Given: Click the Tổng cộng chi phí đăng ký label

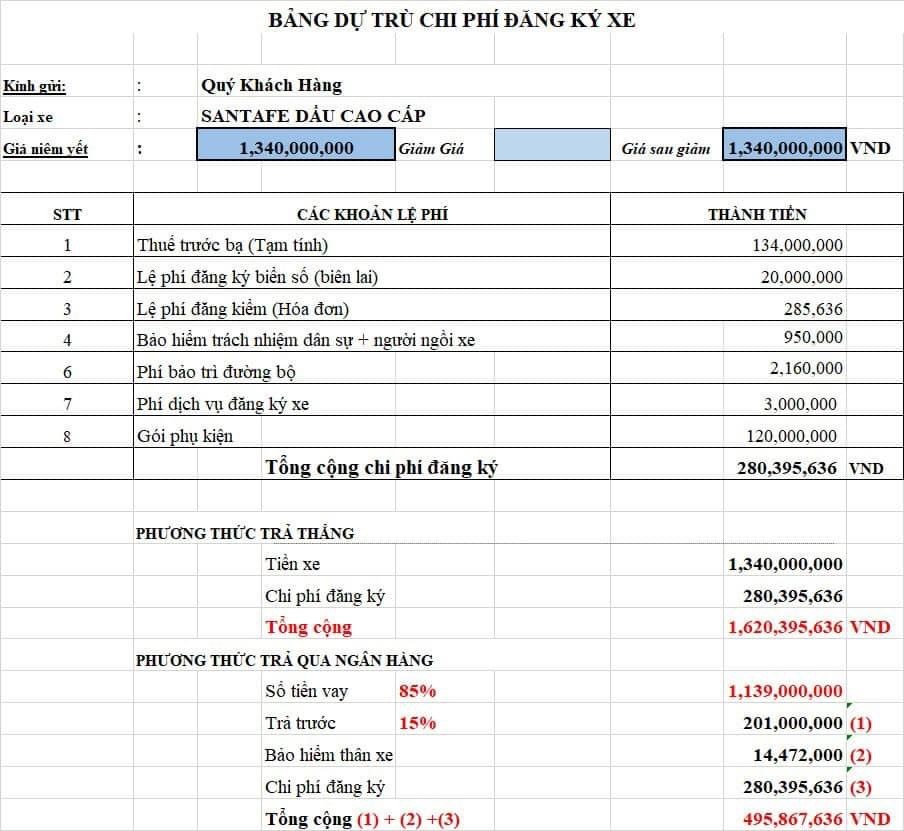Looking at the screenshot, I should [380, 467].
